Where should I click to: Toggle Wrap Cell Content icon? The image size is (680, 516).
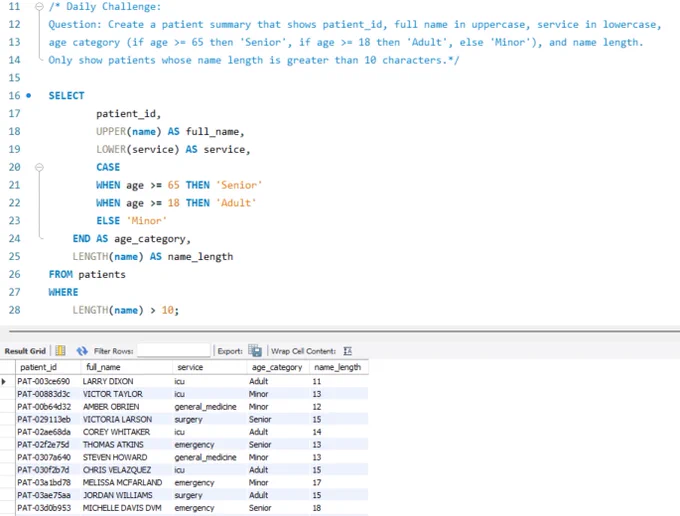click(x=347, y=351)
